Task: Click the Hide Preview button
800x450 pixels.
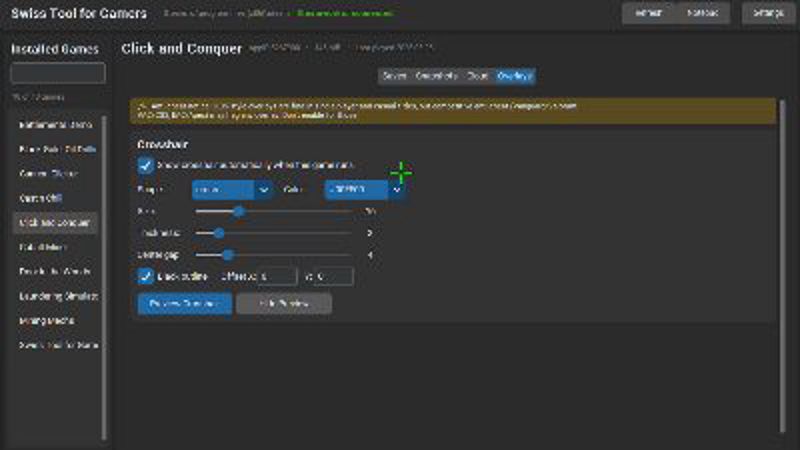Action: 284,304
